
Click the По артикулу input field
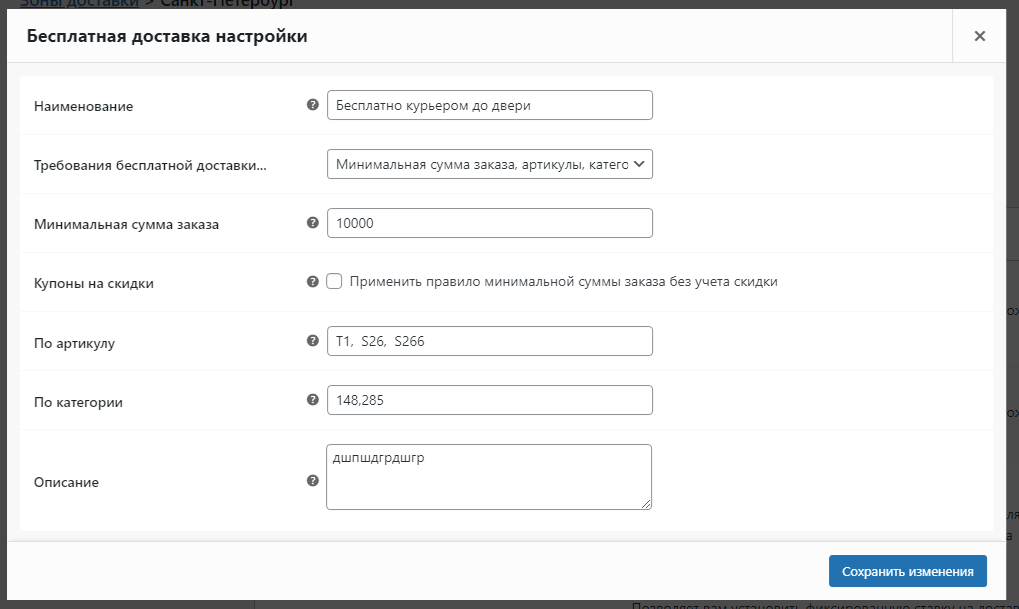click(489, 341)
